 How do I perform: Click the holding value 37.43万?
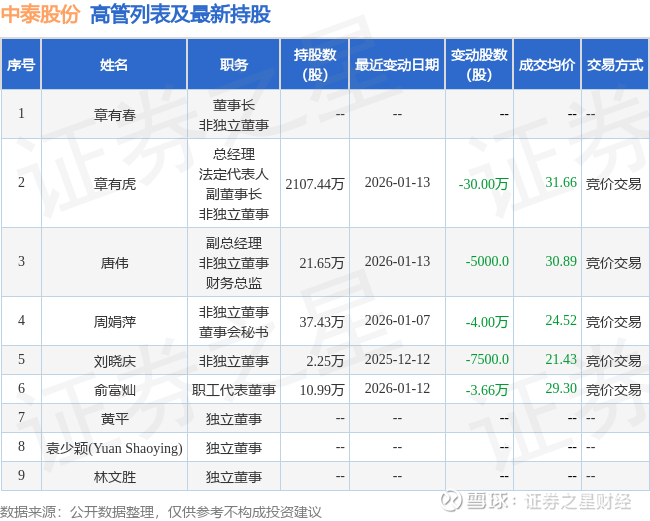tap(322, 322)
